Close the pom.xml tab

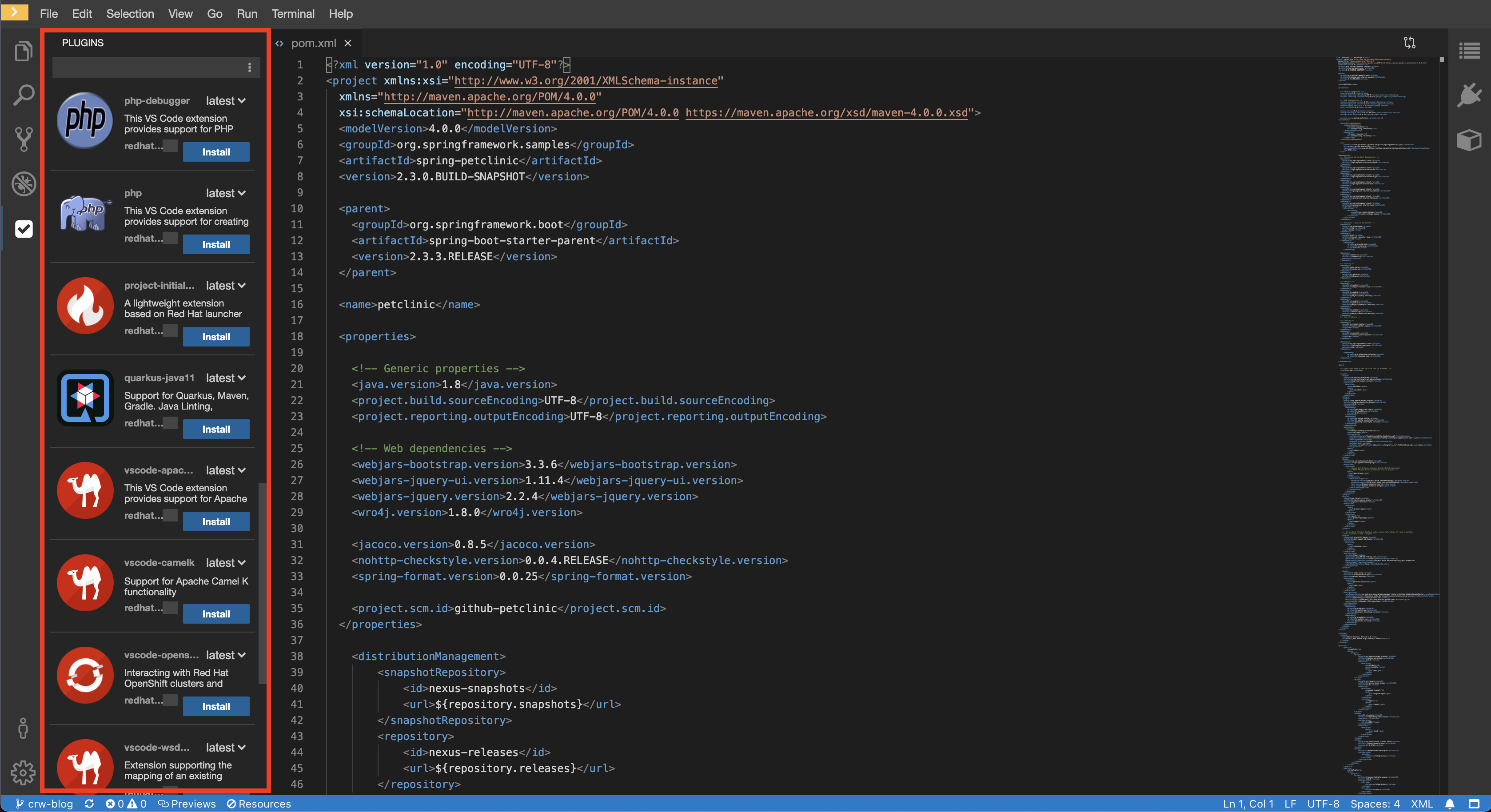pyautogui.click(x=348, y=43)
